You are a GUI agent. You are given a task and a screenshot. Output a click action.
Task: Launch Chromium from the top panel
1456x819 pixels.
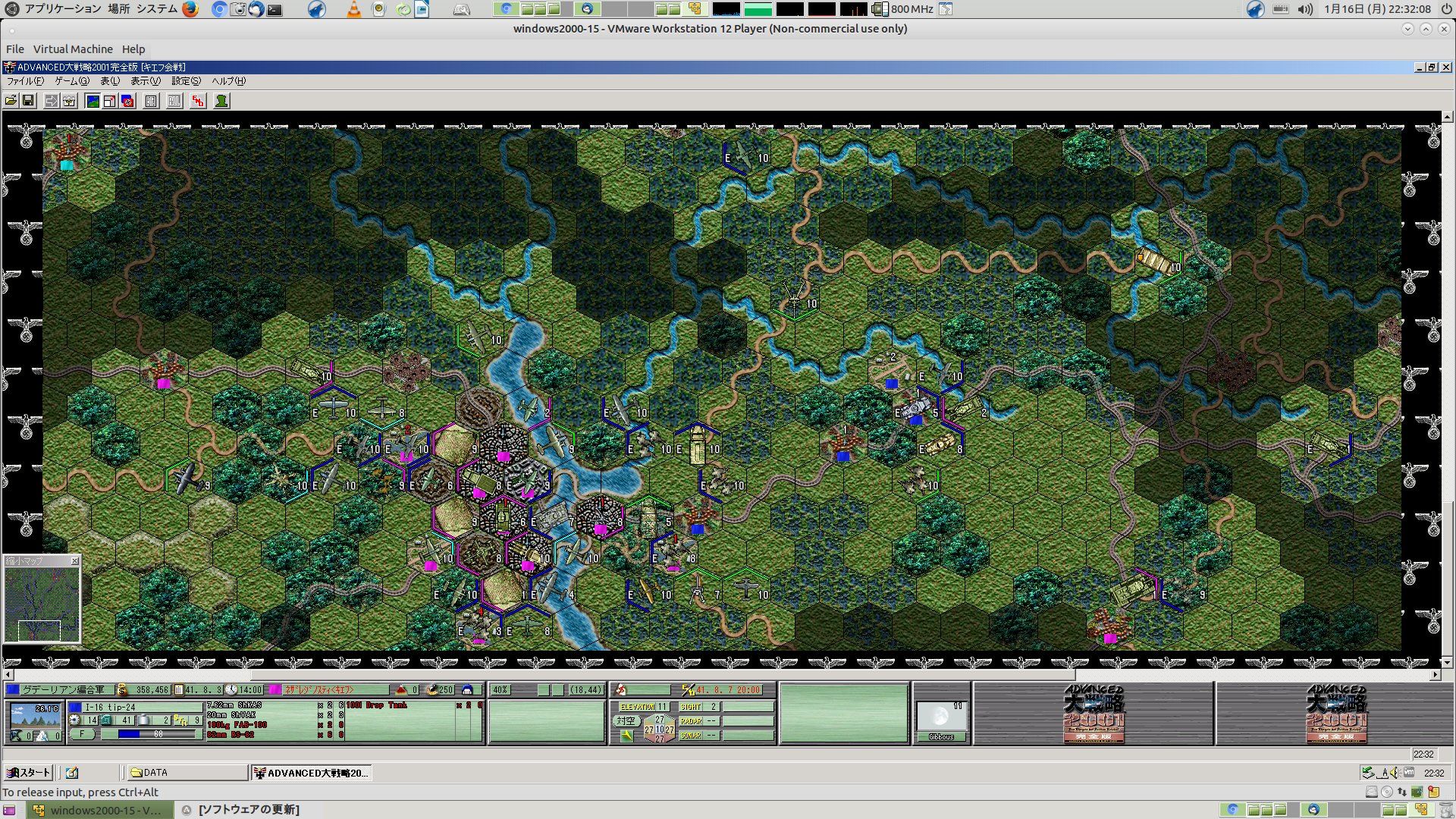(218, 9)
